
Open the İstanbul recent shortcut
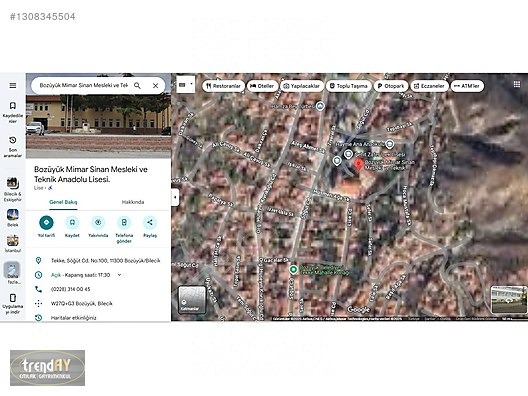tap(12, 244)
